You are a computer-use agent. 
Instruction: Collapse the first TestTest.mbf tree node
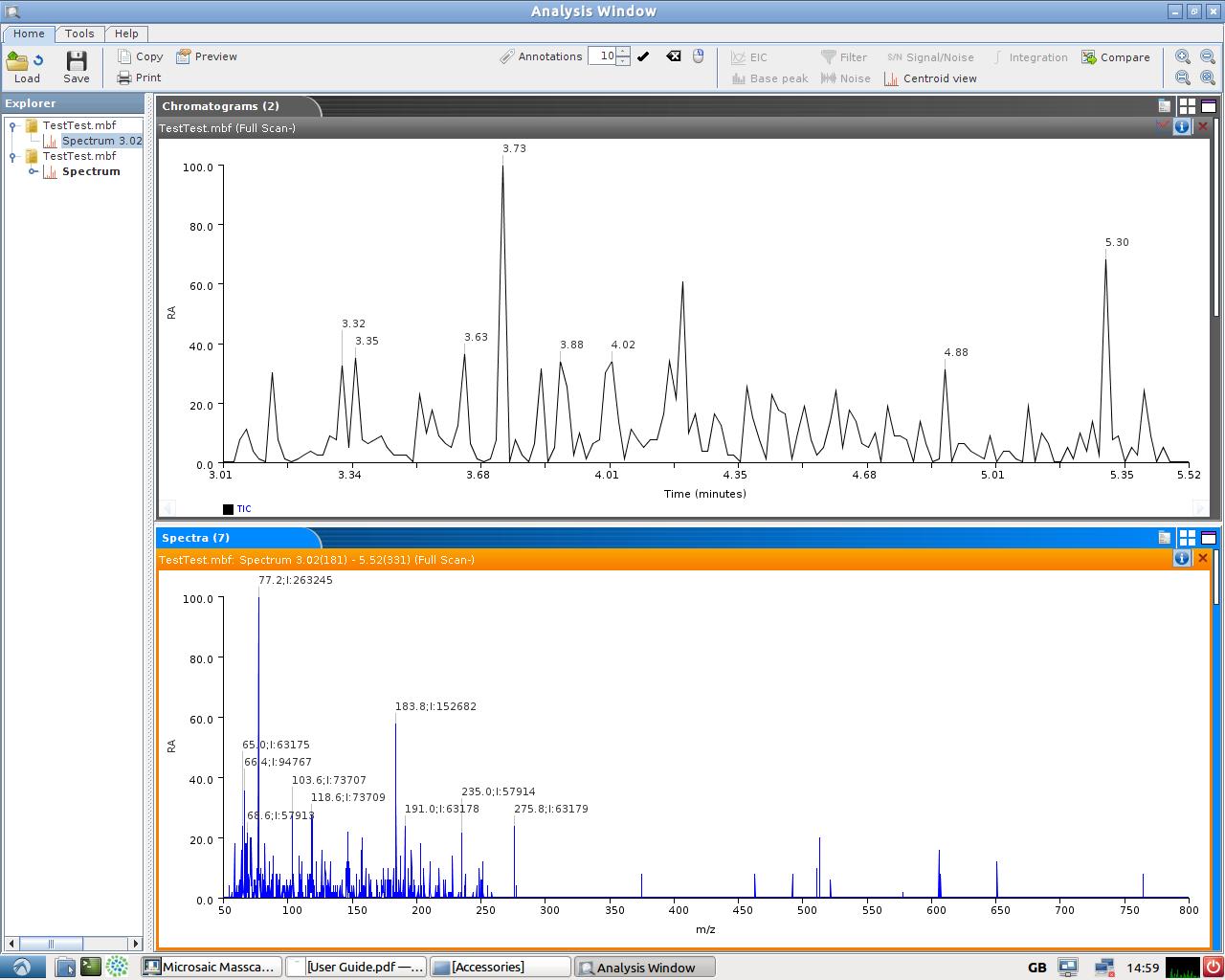13,125
